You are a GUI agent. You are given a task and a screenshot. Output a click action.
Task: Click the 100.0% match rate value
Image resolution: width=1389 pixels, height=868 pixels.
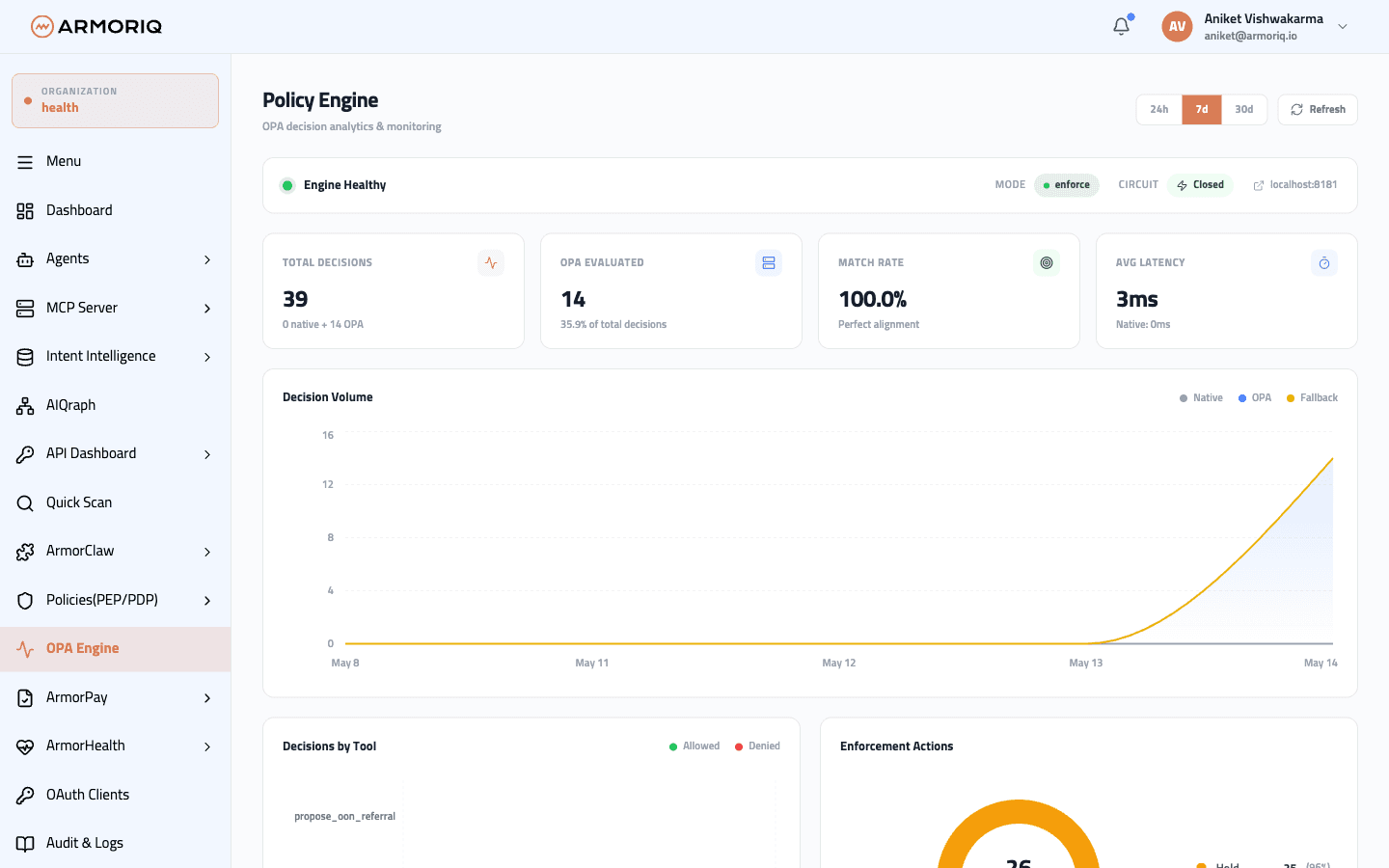click(872, 299)
